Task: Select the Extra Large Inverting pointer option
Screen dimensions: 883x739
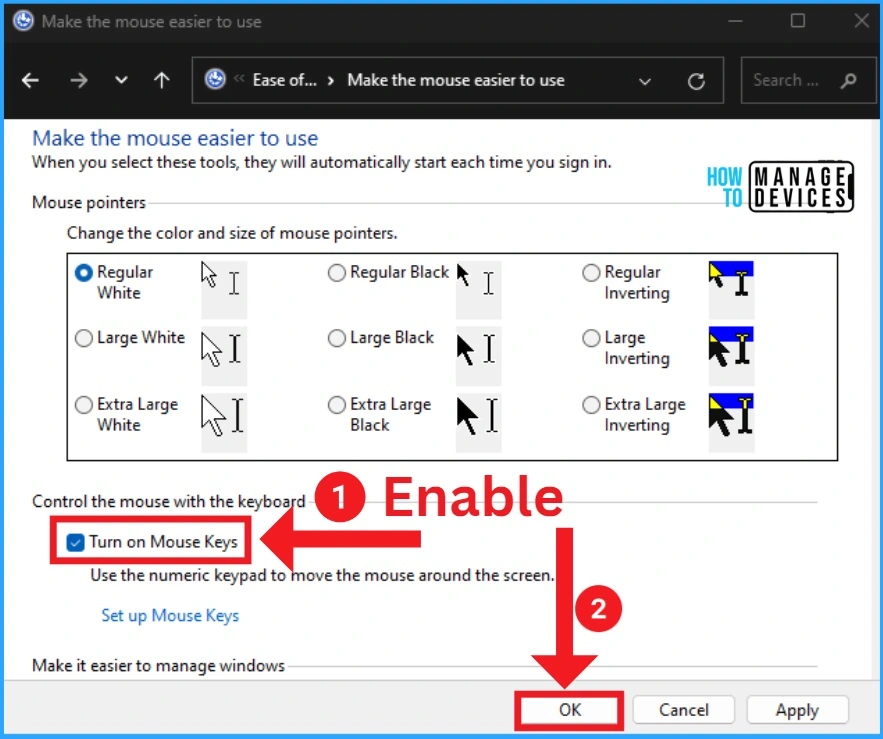Action: (591, 405)
